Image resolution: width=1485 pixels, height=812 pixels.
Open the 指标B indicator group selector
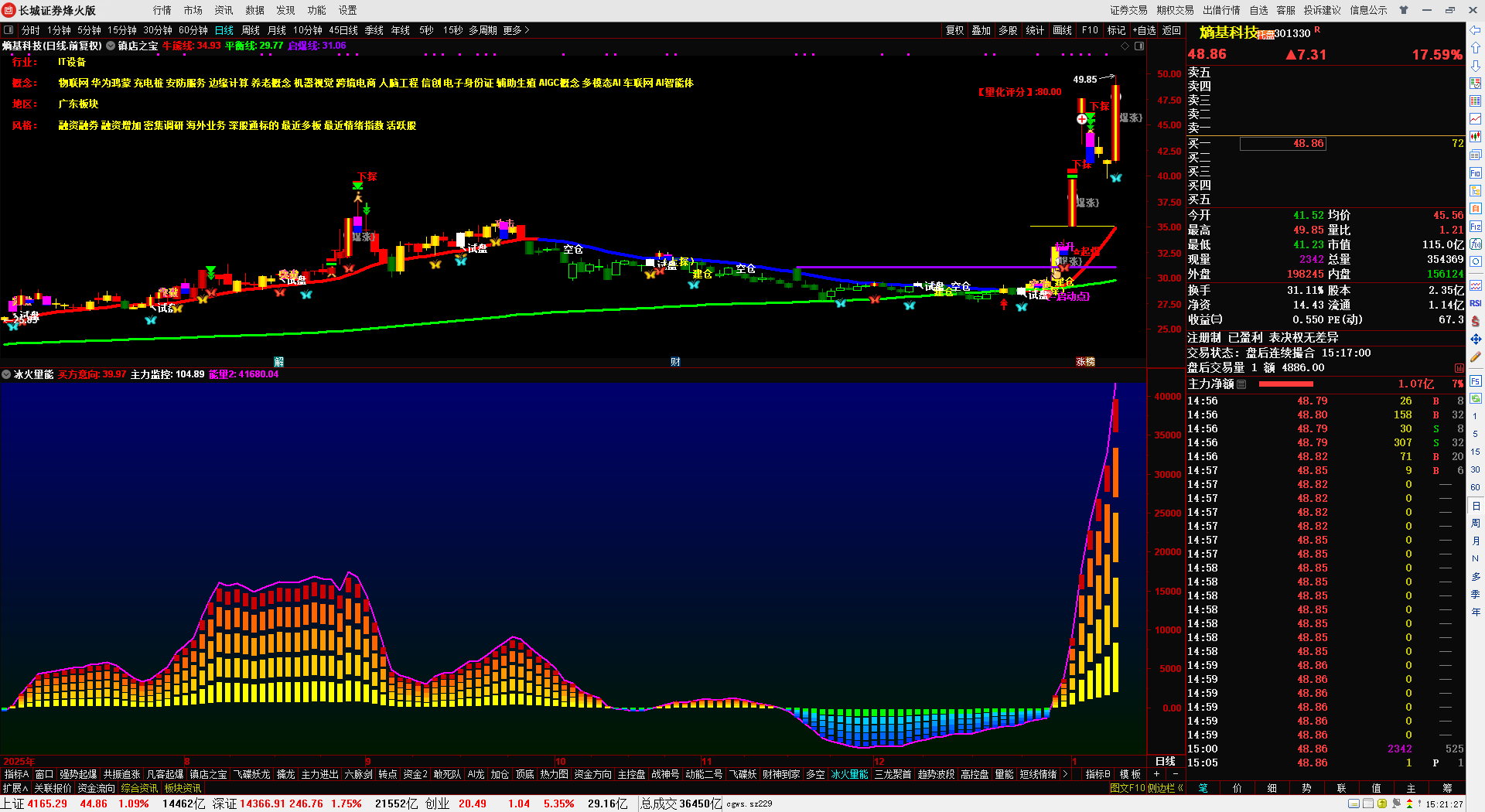coord(1098,774)
